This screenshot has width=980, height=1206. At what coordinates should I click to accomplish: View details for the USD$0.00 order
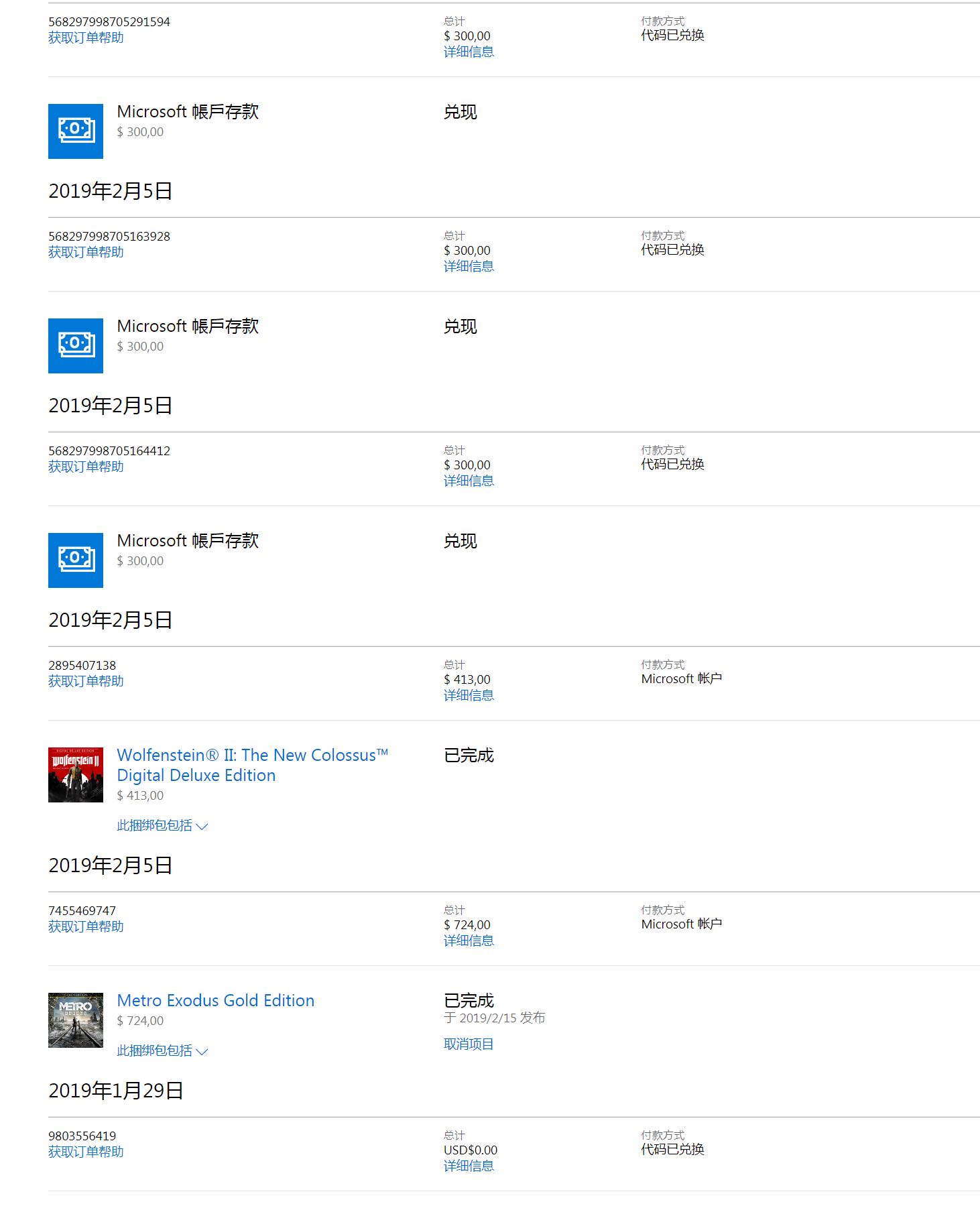(x=469, y=1166)
